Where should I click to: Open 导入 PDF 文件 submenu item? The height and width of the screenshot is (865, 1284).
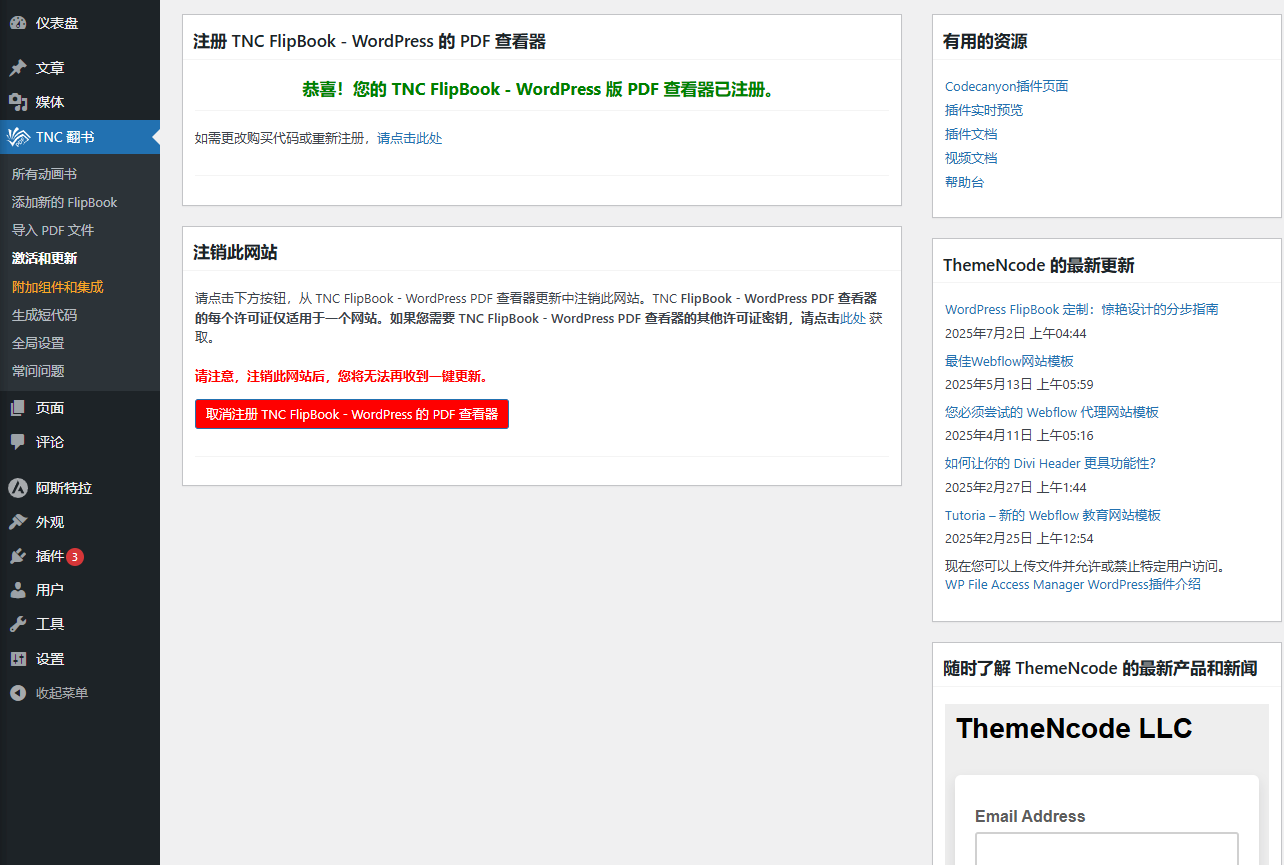pos(53,230)
